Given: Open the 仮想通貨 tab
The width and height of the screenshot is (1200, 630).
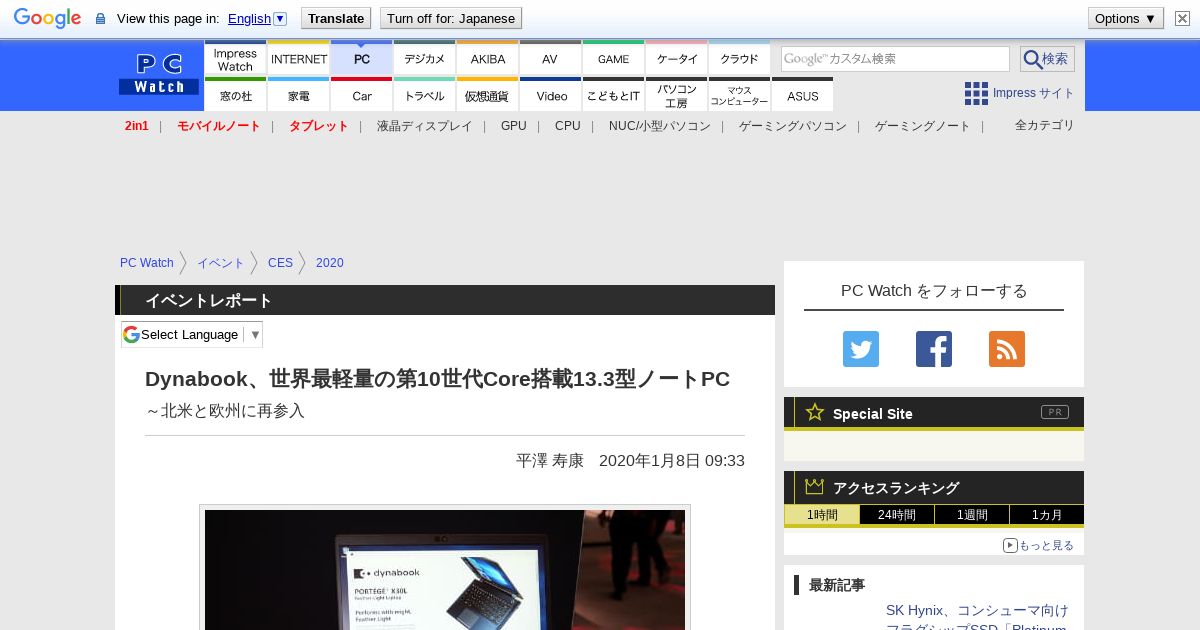Looking at the screenshot, I should pyautogui.click(x=488, y=95).
